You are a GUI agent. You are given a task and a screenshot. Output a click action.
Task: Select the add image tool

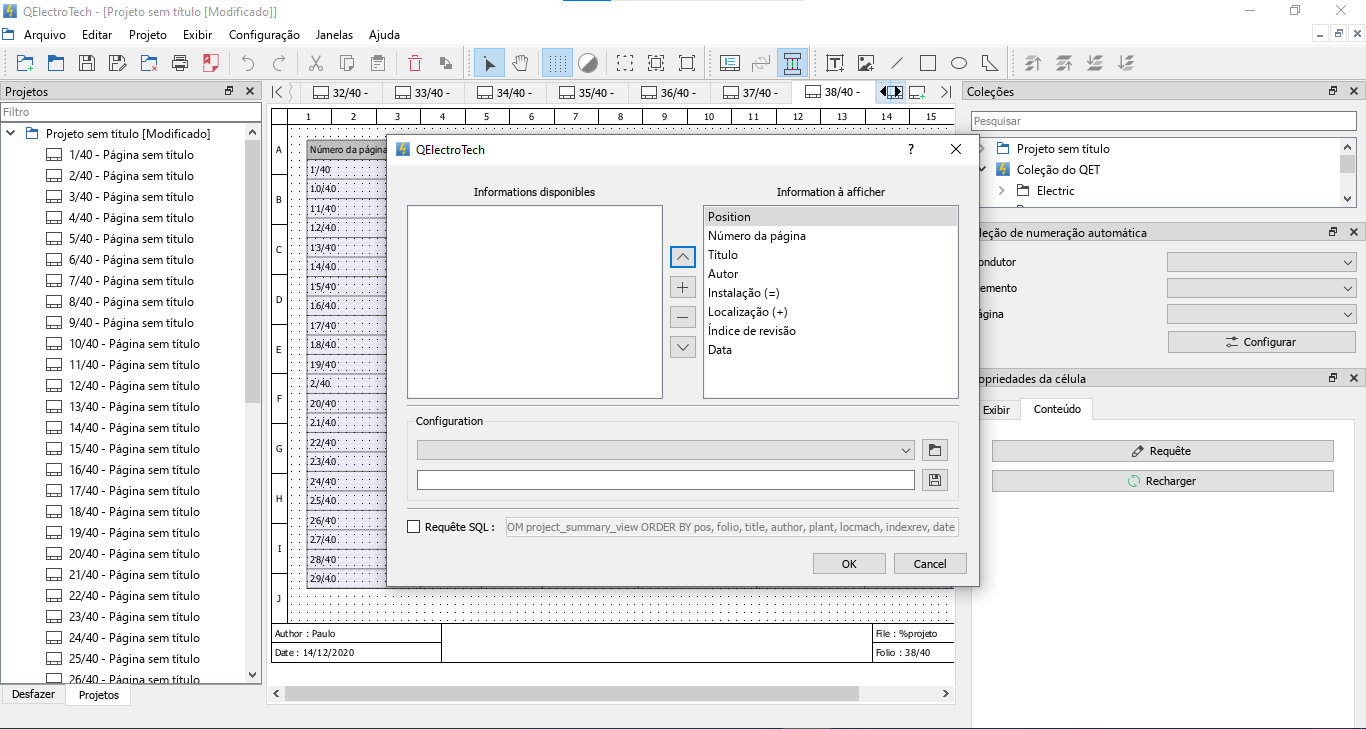click(866, 63)
